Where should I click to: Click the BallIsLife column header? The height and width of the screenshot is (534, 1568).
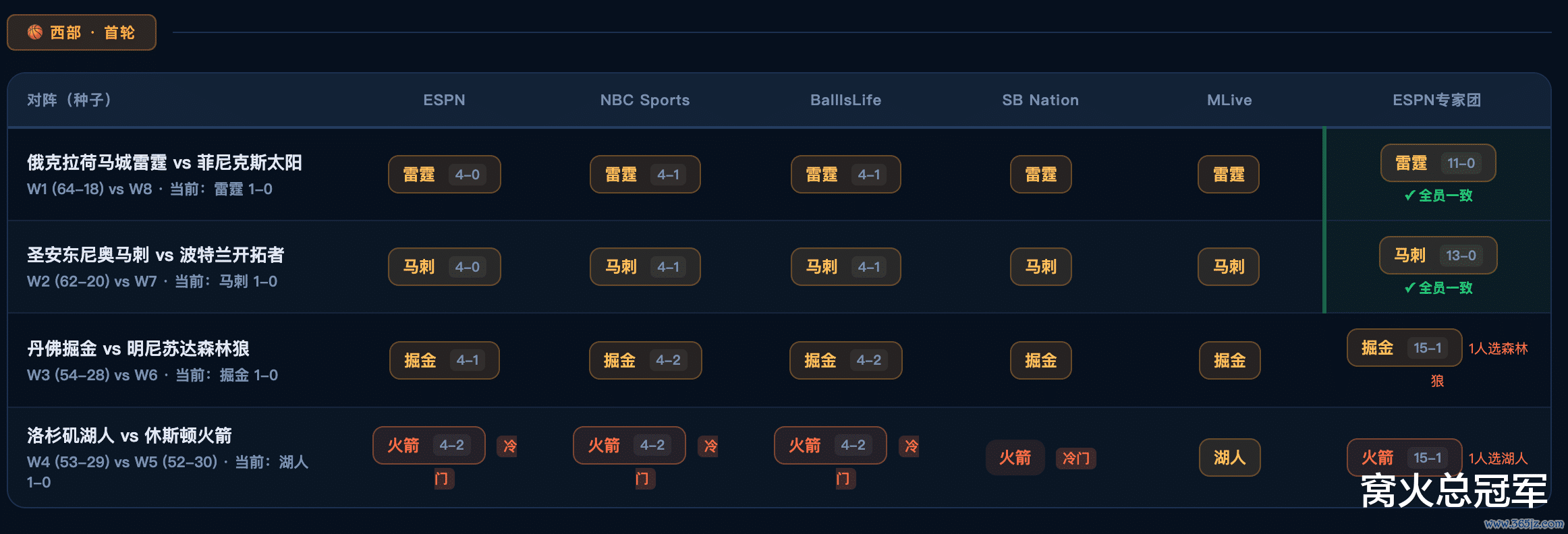coord(845,100)
